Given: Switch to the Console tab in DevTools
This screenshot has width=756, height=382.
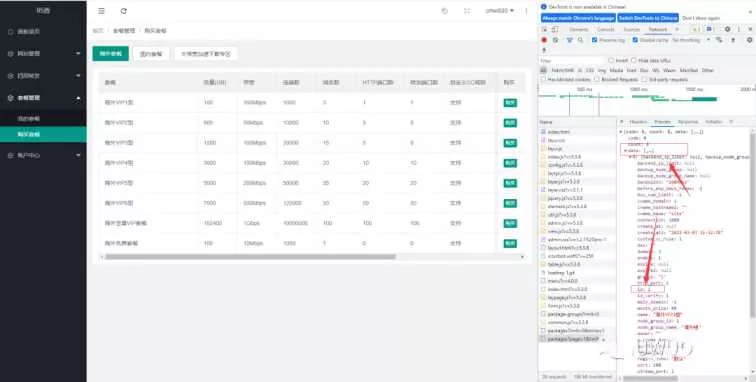Looking at the screenshot, I should [606, 29].
